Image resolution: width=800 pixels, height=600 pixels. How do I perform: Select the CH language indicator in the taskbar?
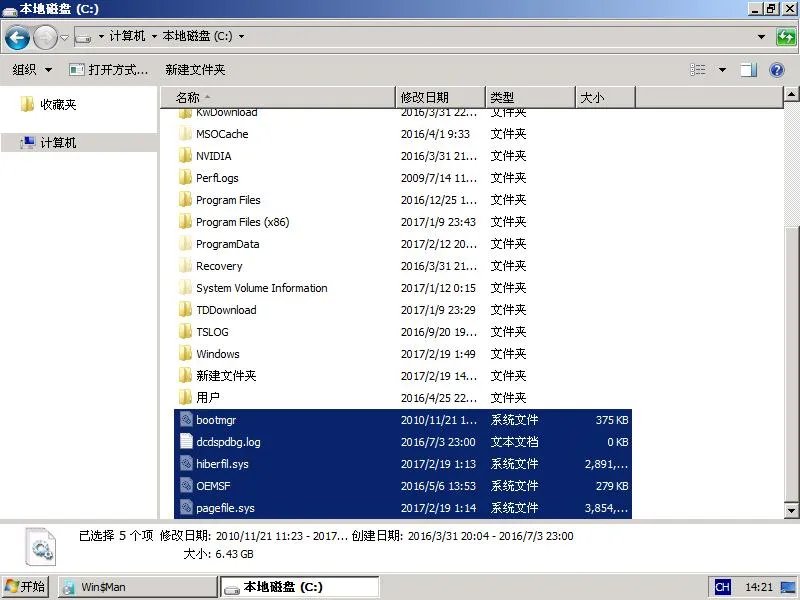pyautogui.click(x=721, y=586)
